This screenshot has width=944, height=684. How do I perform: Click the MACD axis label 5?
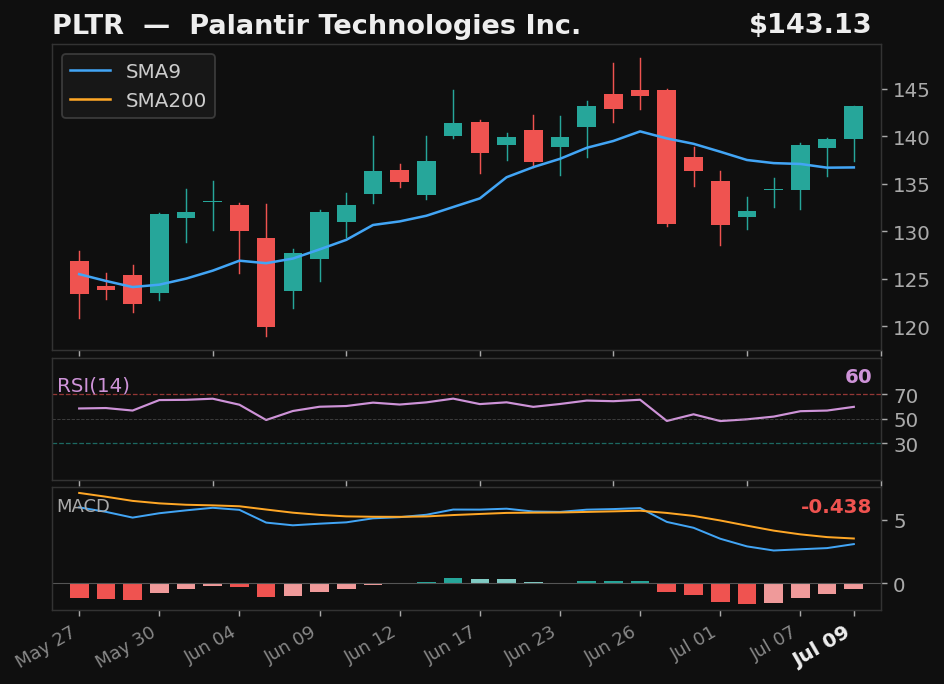899,521
